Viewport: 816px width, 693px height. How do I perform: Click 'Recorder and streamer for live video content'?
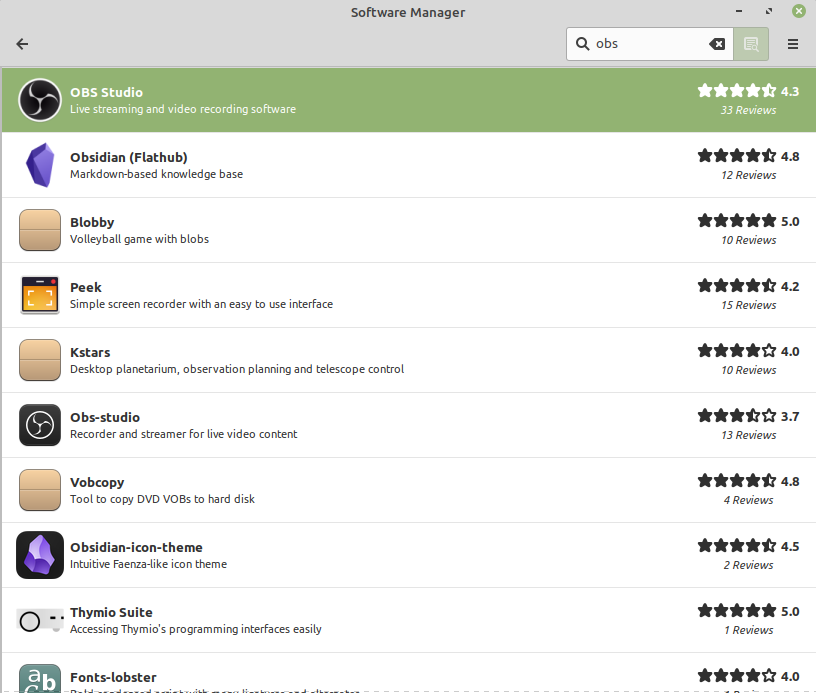(x=184, y=434)
